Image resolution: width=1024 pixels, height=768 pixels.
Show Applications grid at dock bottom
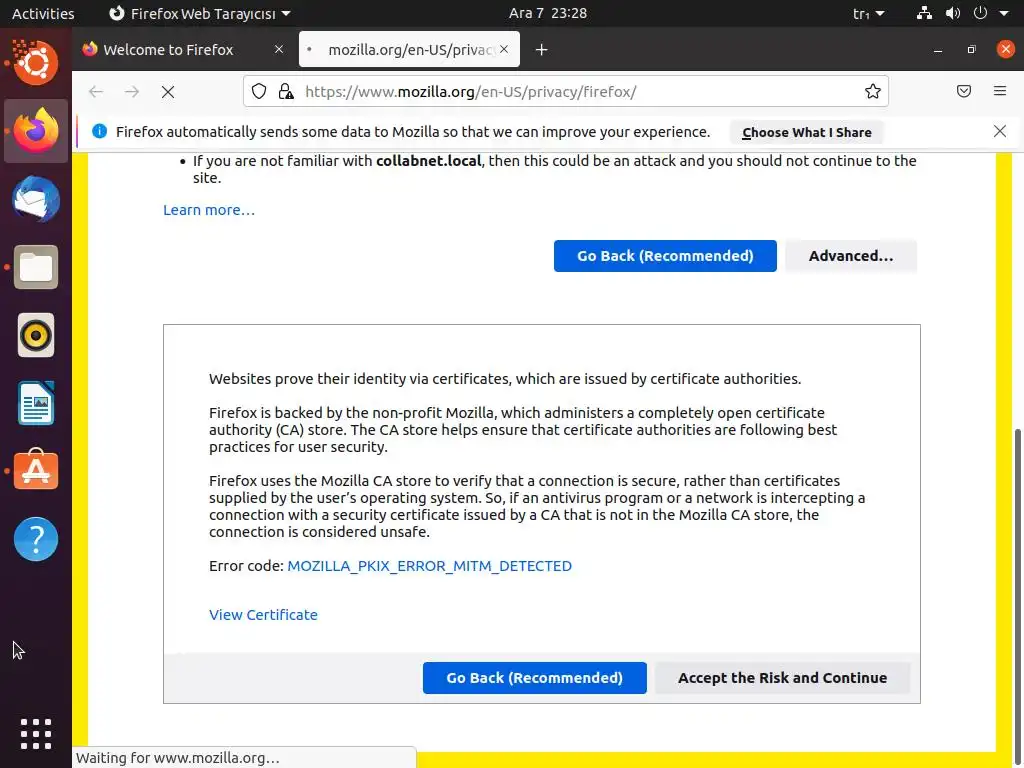35,734
